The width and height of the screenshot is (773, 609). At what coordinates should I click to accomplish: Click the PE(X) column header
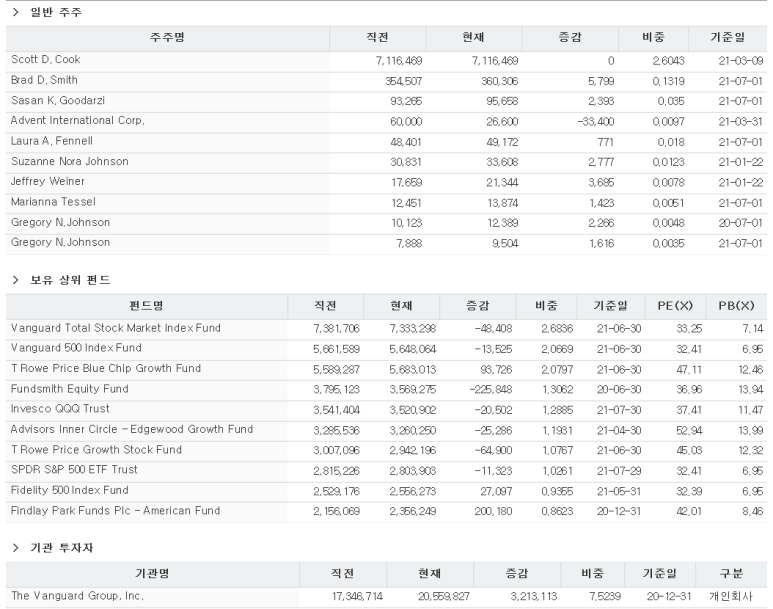(x=675, y=306)
